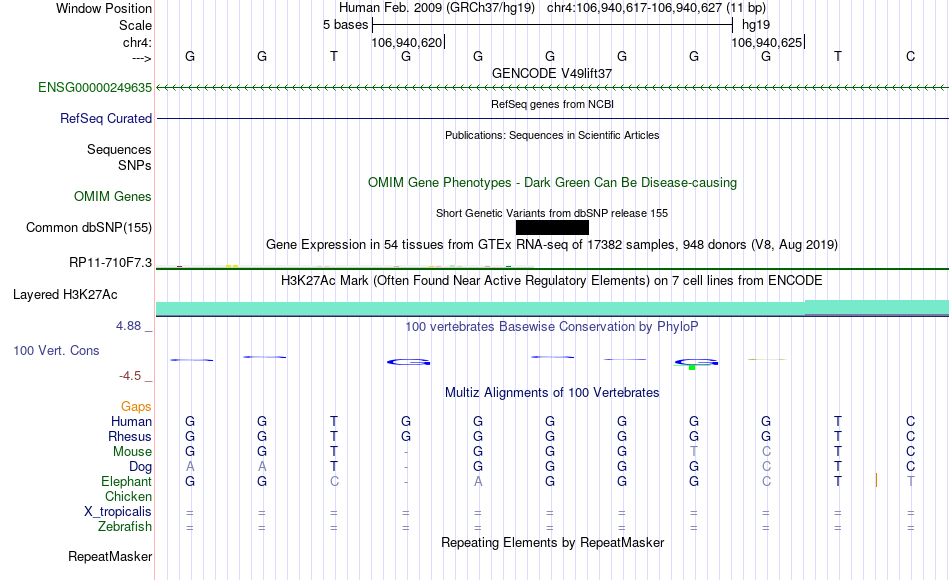Image resolution: width=950 pixels, height=580 pixels.
Task: Click the teal H3K27Ac signal bar
Action: click(552, 308)
